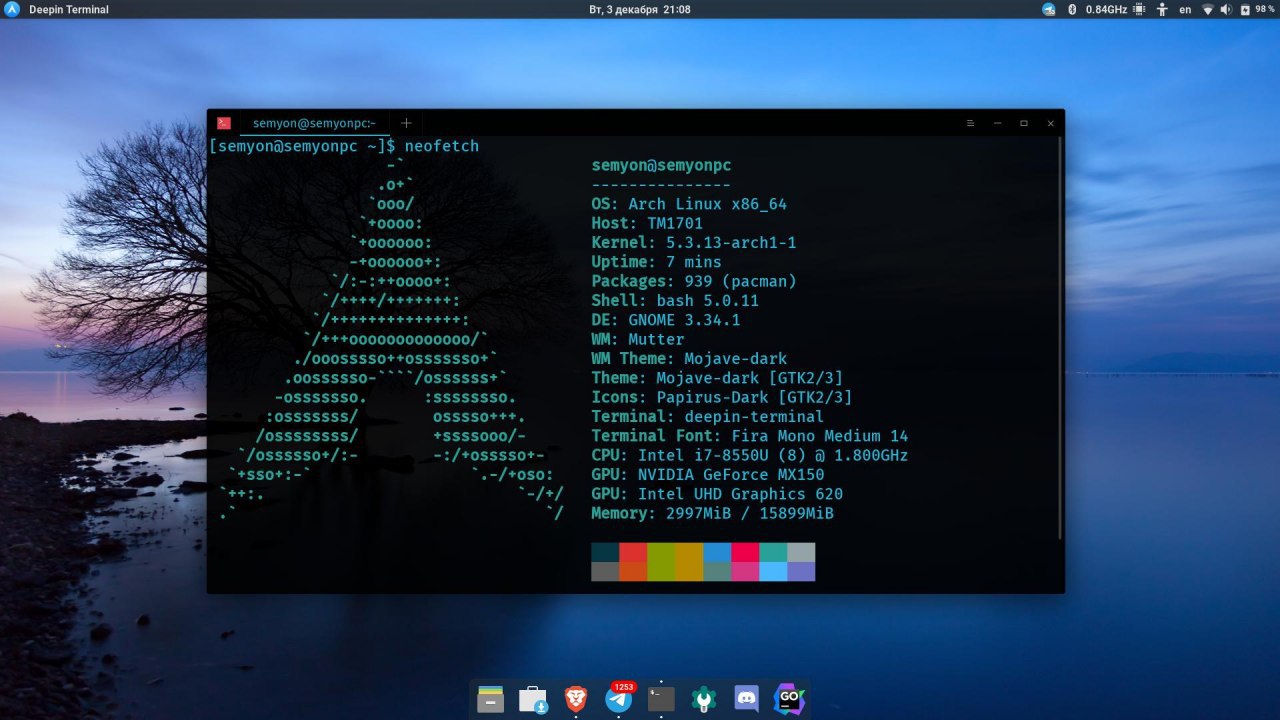Click the 'WM Theme: Mojave-dark' line

tap(689, 358)
